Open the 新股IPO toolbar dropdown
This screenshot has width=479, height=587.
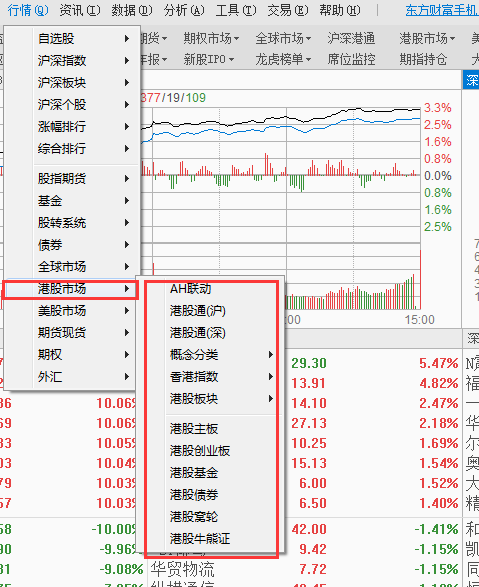(x=209, y=59)
